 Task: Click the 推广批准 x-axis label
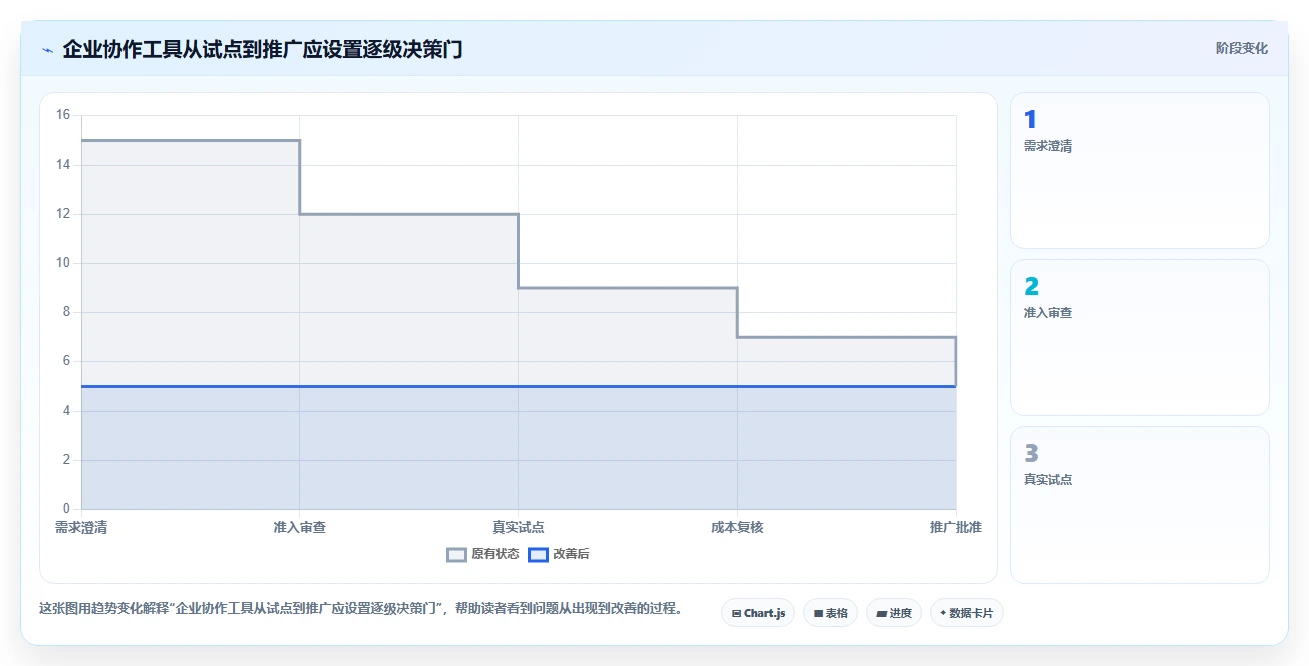(955, 527)
